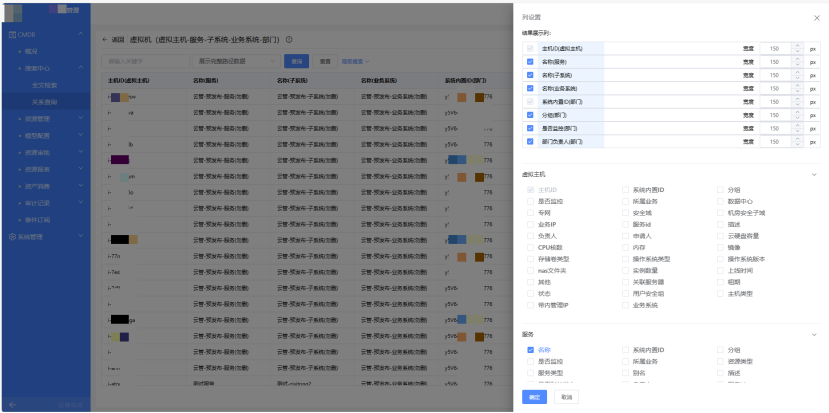Decrease width for 名称(子系统) using down arrow
Viewport: 829px width, 413px height.
click(798, 78)
